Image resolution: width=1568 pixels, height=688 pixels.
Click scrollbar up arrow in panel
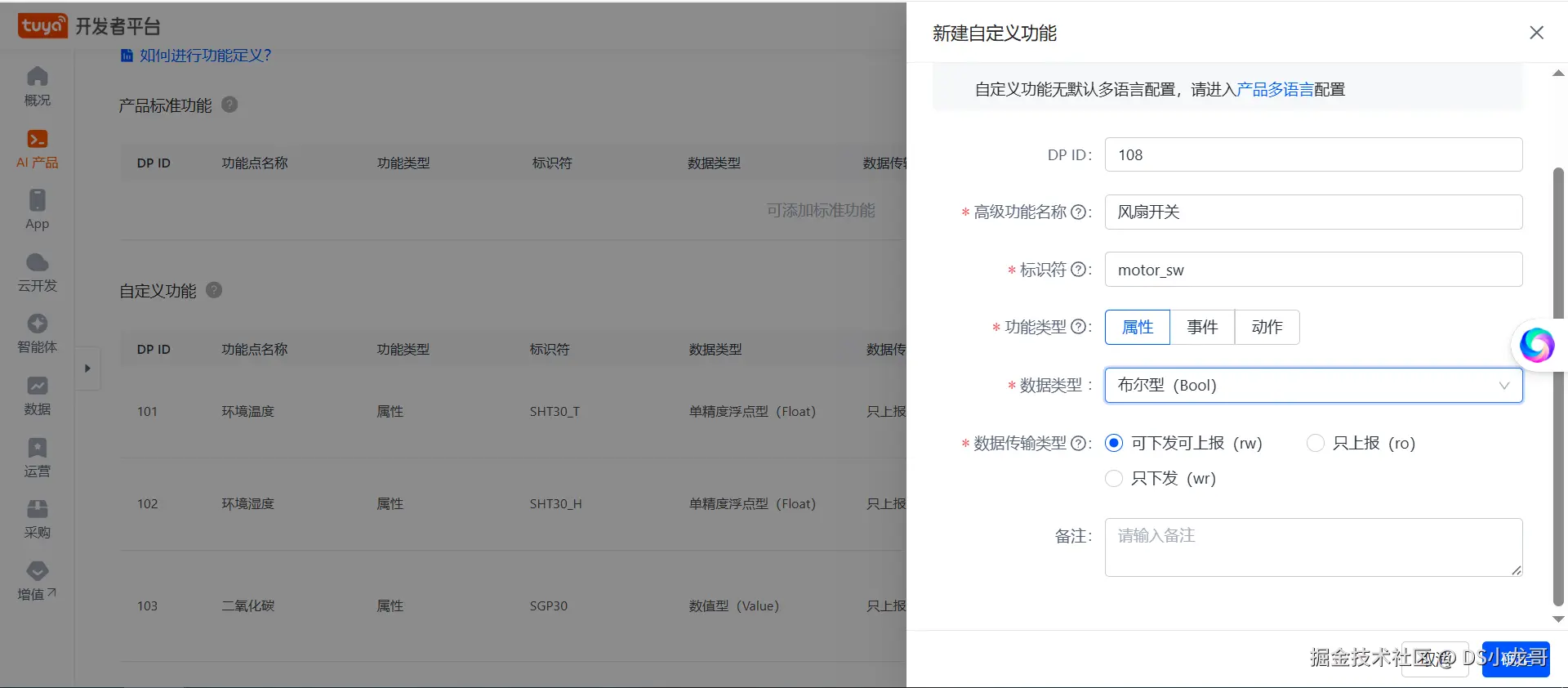click(x=1558, y=74)
